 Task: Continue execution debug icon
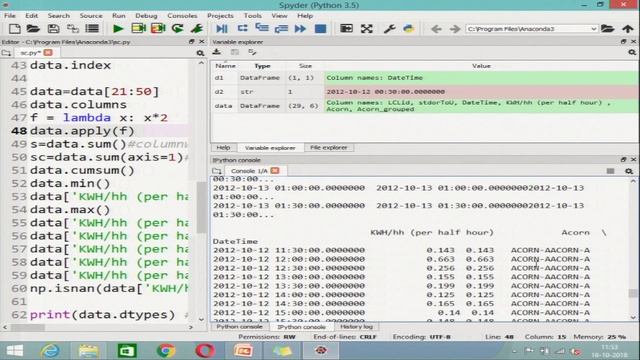[300, 29]
